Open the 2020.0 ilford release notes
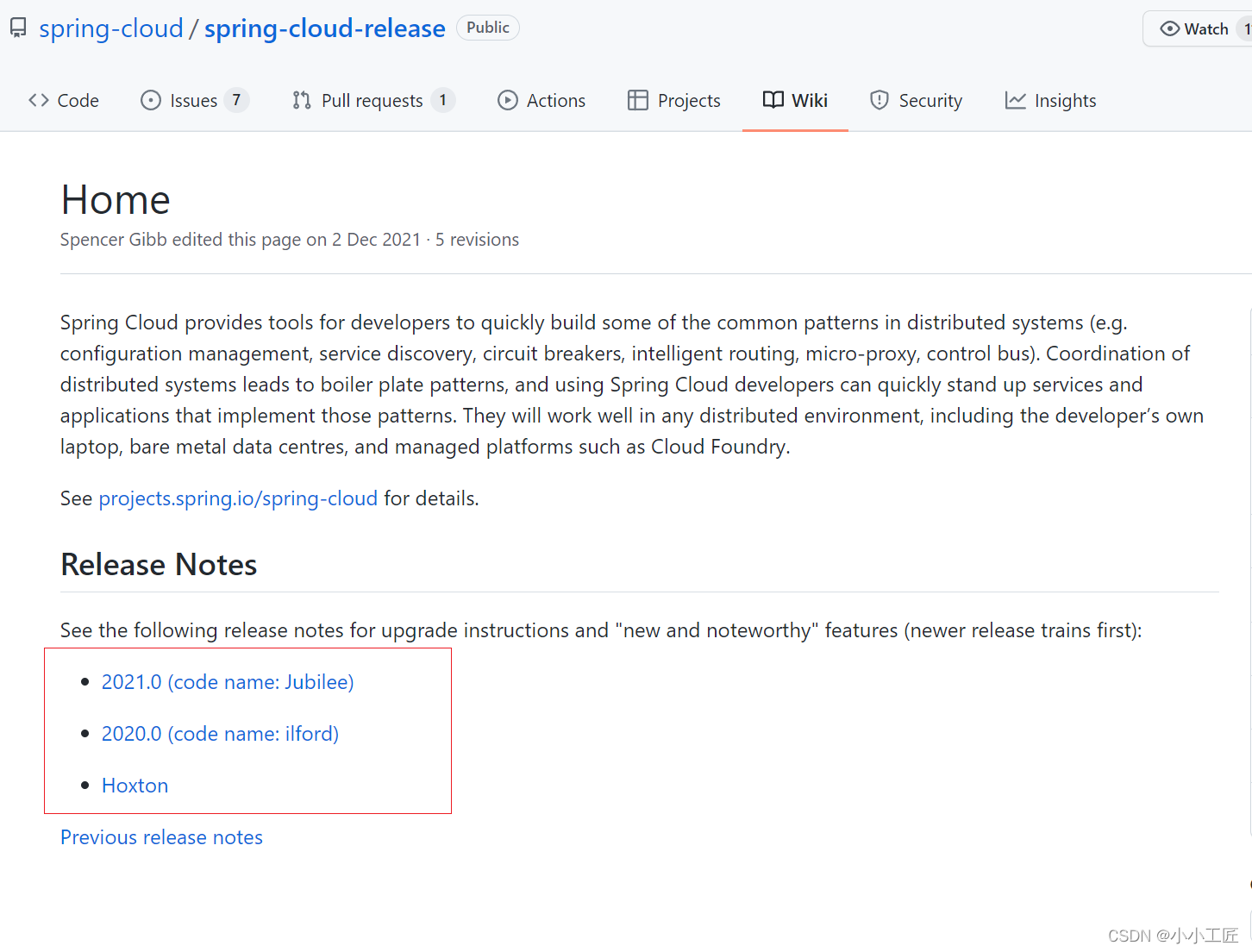Screen dimensions: 1252x952 (x=220, y=734)
